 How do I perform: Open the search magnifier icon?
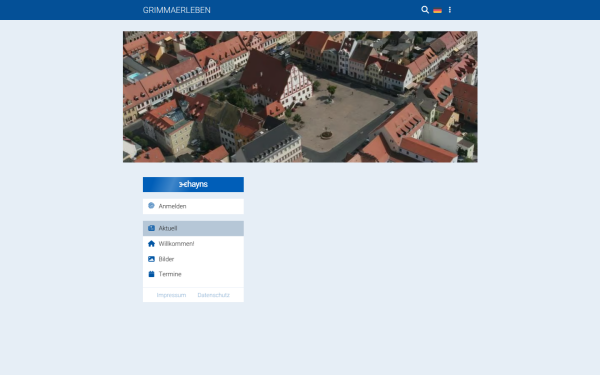425,10
